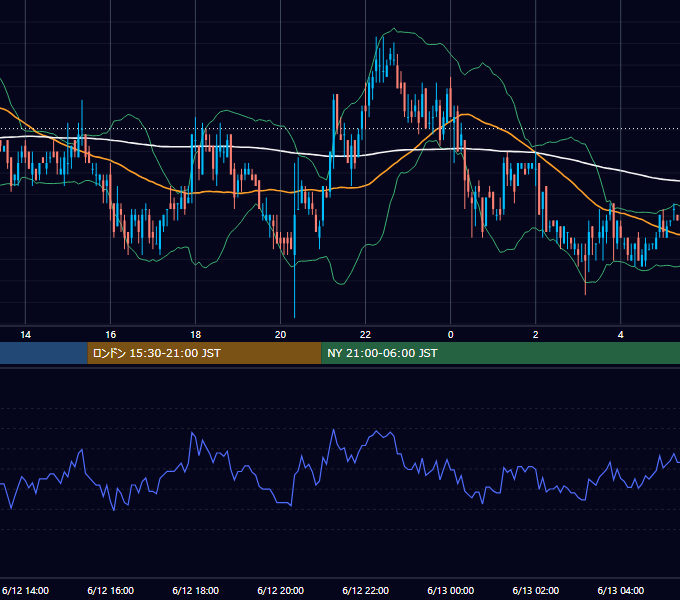
Task: Click the blue session bar before ロンドン
Action: (x=43, y=353)
